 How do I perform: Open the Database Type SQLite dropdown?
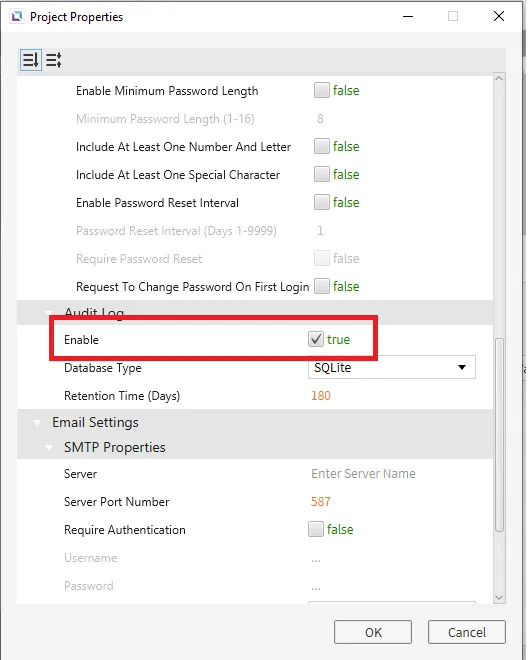tap(392, 367)
